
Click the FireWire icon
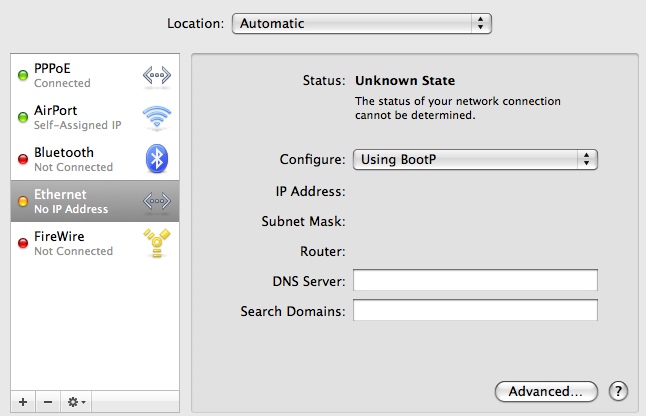point(157,243)
